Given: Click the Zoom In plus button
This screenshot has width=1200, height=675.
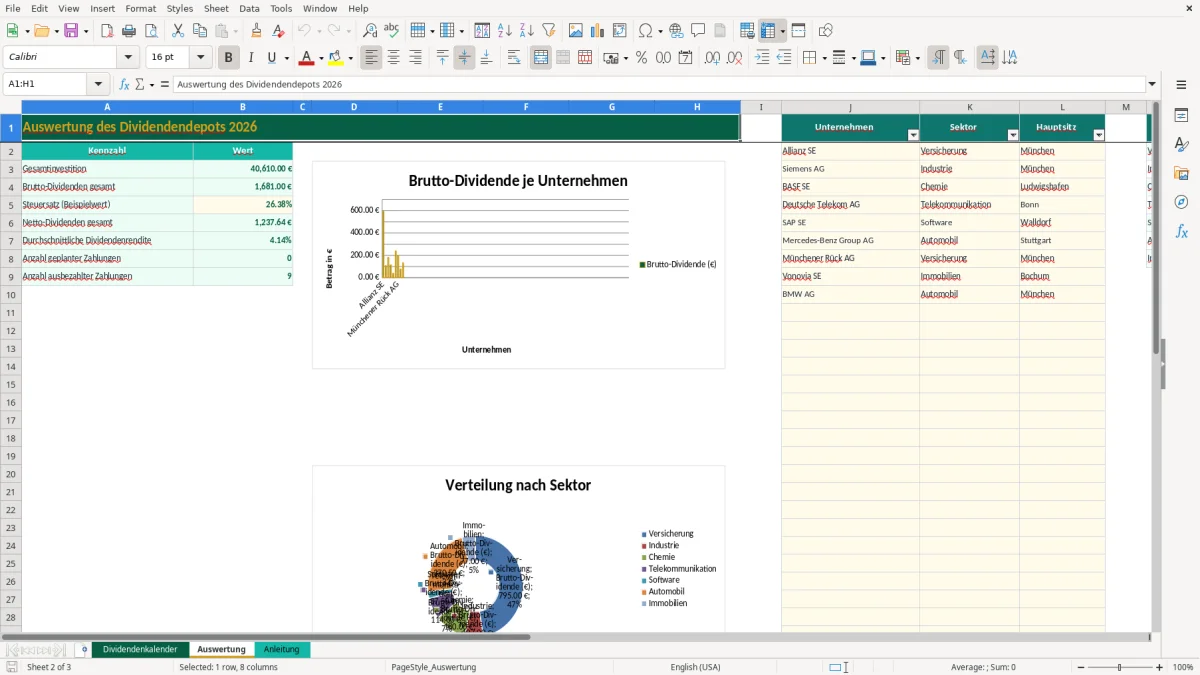Looking at the screenshot, I should coord(1160,667).
